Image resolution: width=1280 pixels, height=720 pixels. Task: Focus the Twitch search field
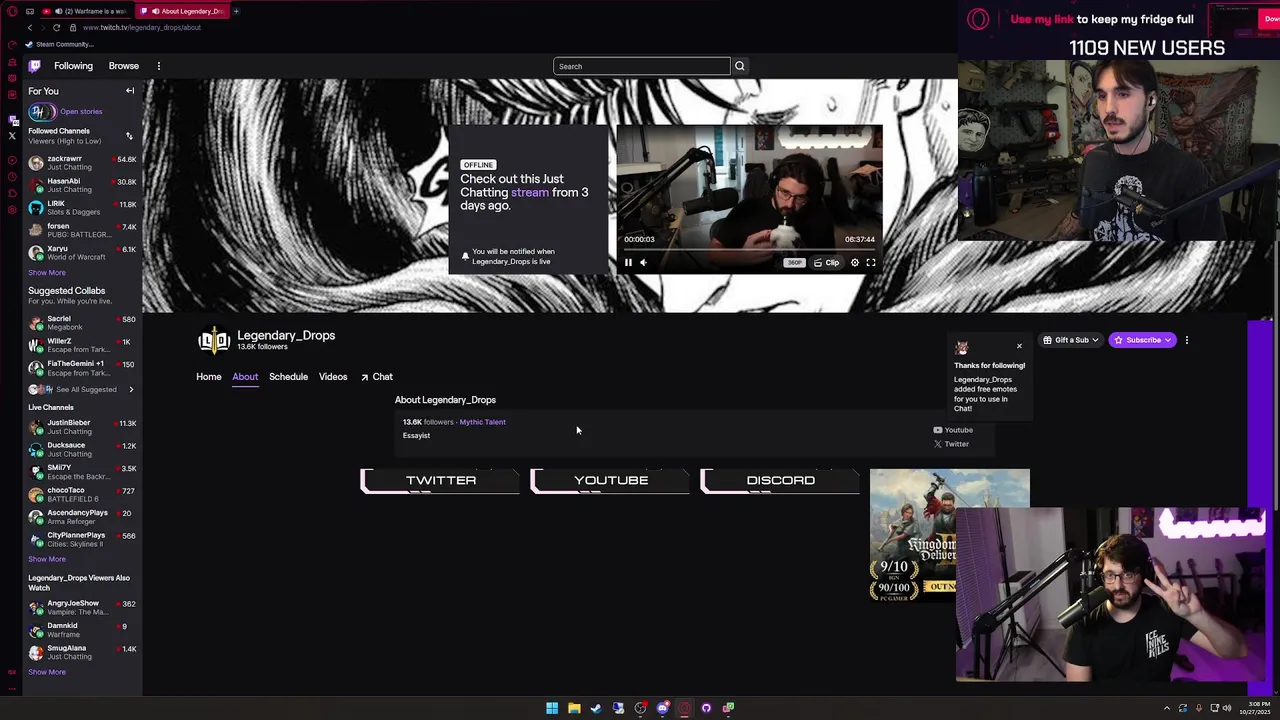pos(642,66)
